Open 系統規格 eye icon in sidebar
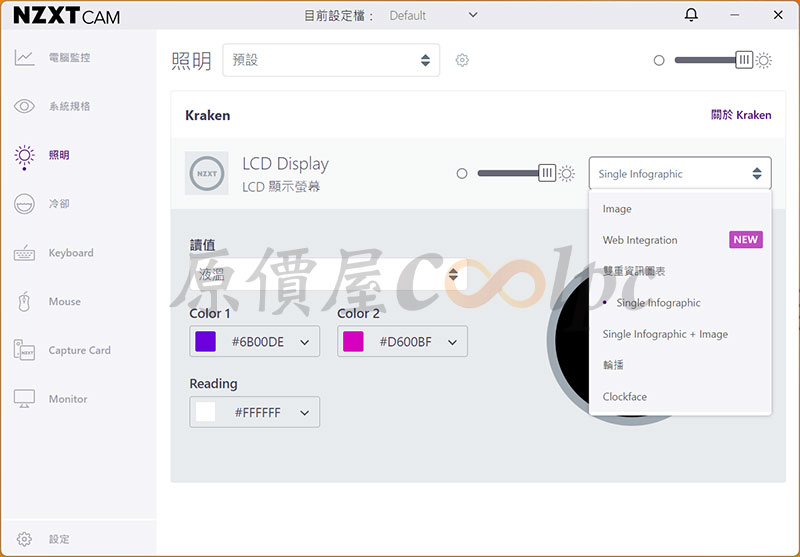Viewport: 800px width, 557px height. coord(25,107)
